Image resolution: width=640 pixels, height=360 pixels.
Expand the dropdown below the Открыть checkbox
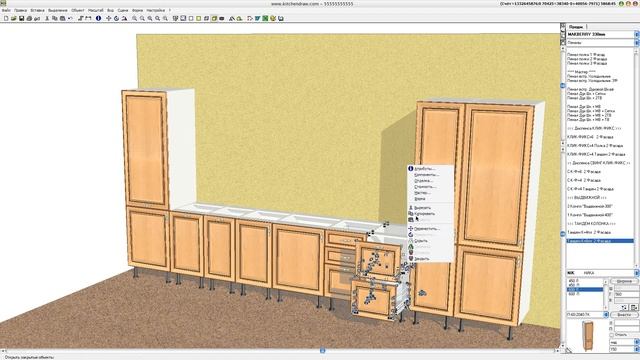(637, 342)
